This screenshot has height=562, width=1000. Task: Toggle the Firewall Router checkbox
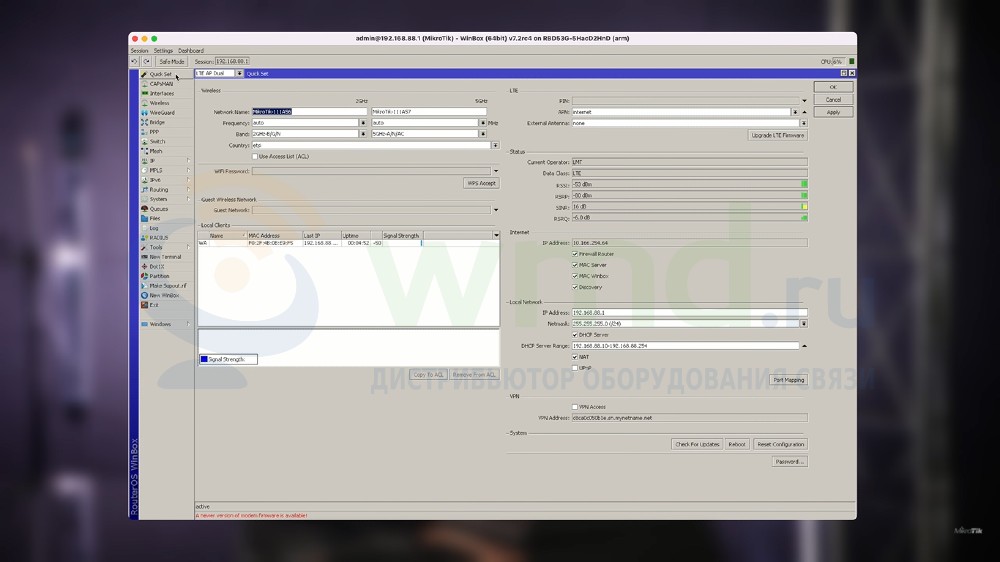(x=575, y=254)
